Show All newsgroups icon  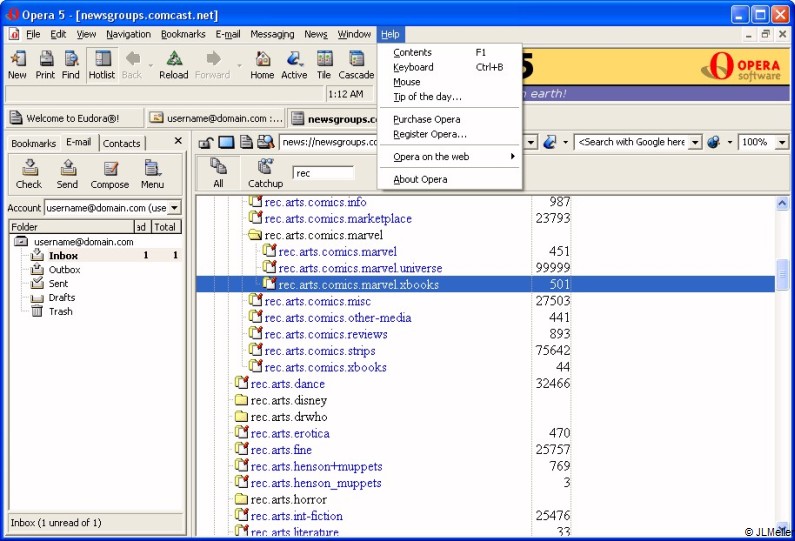coord(218,173)
